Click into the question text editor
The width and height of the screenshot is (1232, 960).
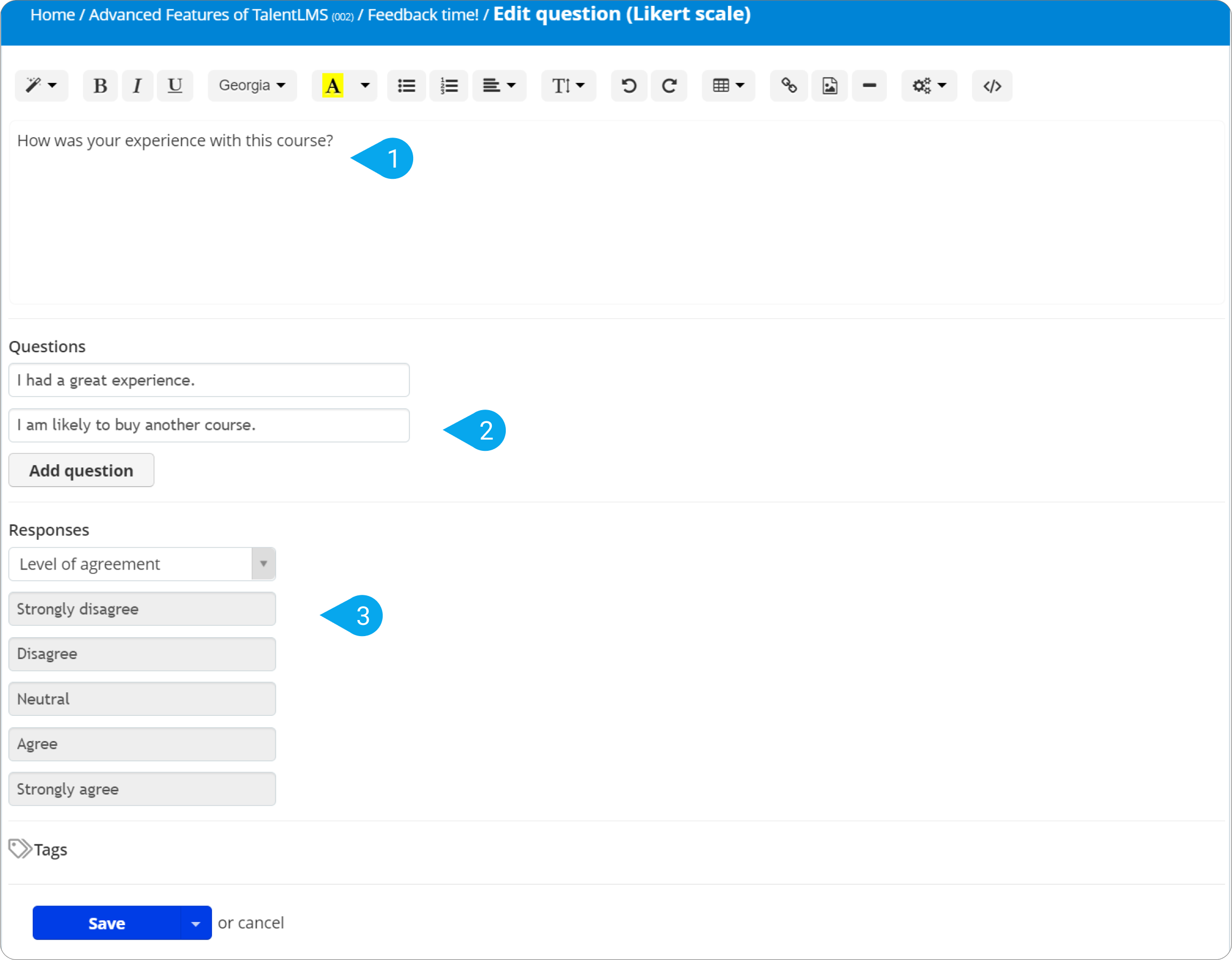616,213
